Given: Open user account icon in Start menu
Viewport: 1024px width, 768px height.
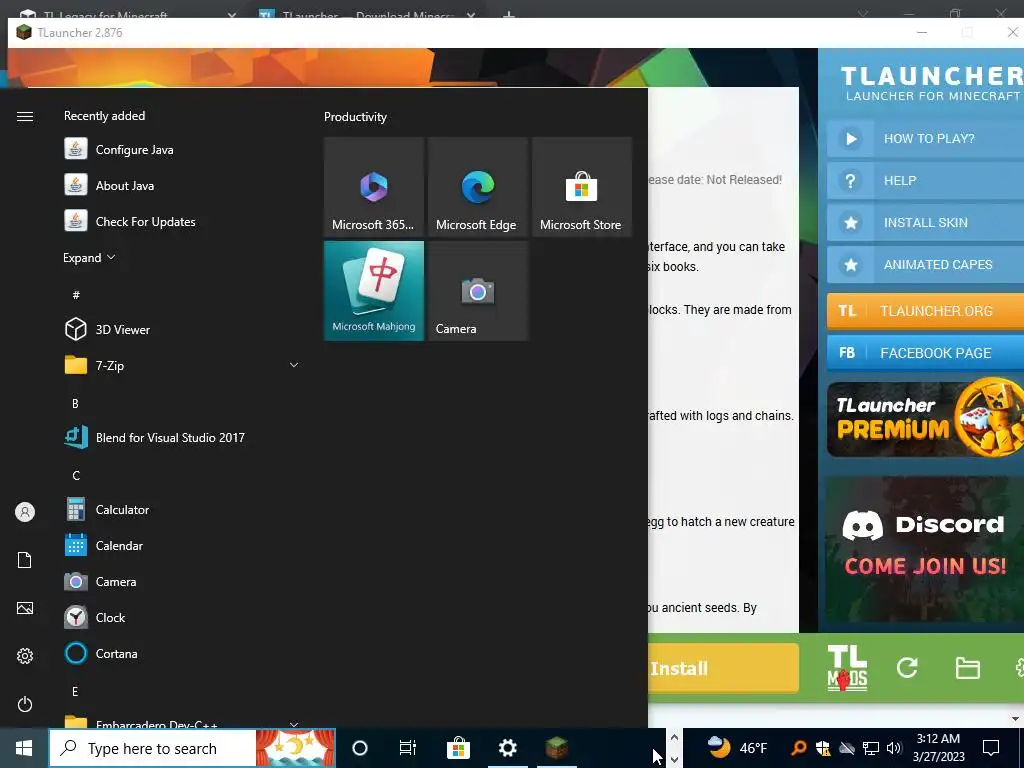Looking at the screenshot, I should click(25, 512).
